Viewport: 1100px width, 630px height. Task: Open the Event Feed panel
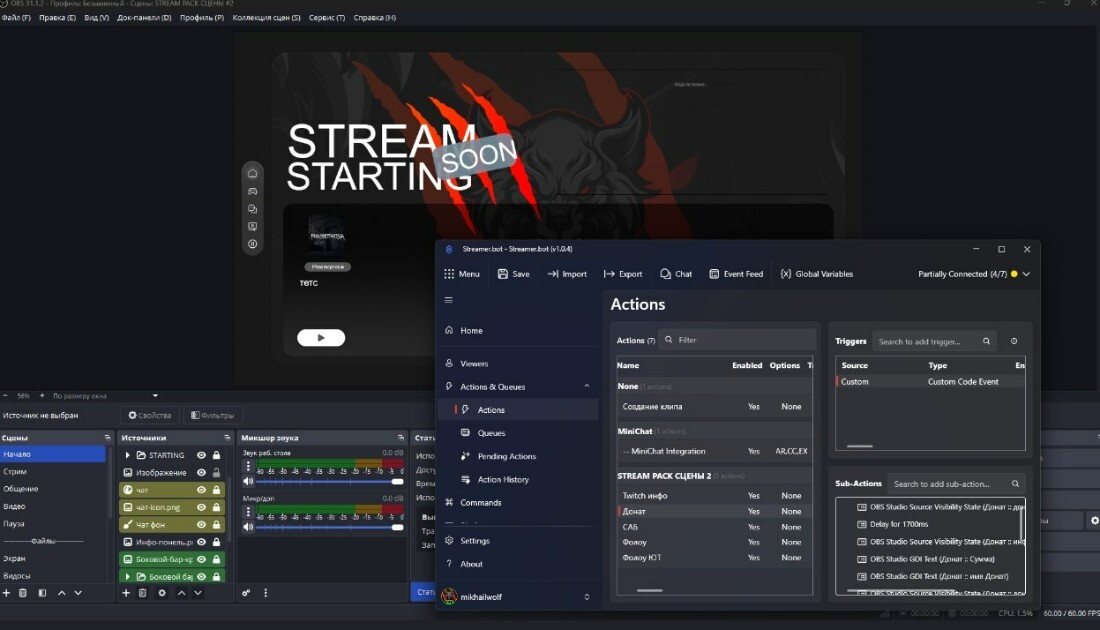click(x=736, y=274)
